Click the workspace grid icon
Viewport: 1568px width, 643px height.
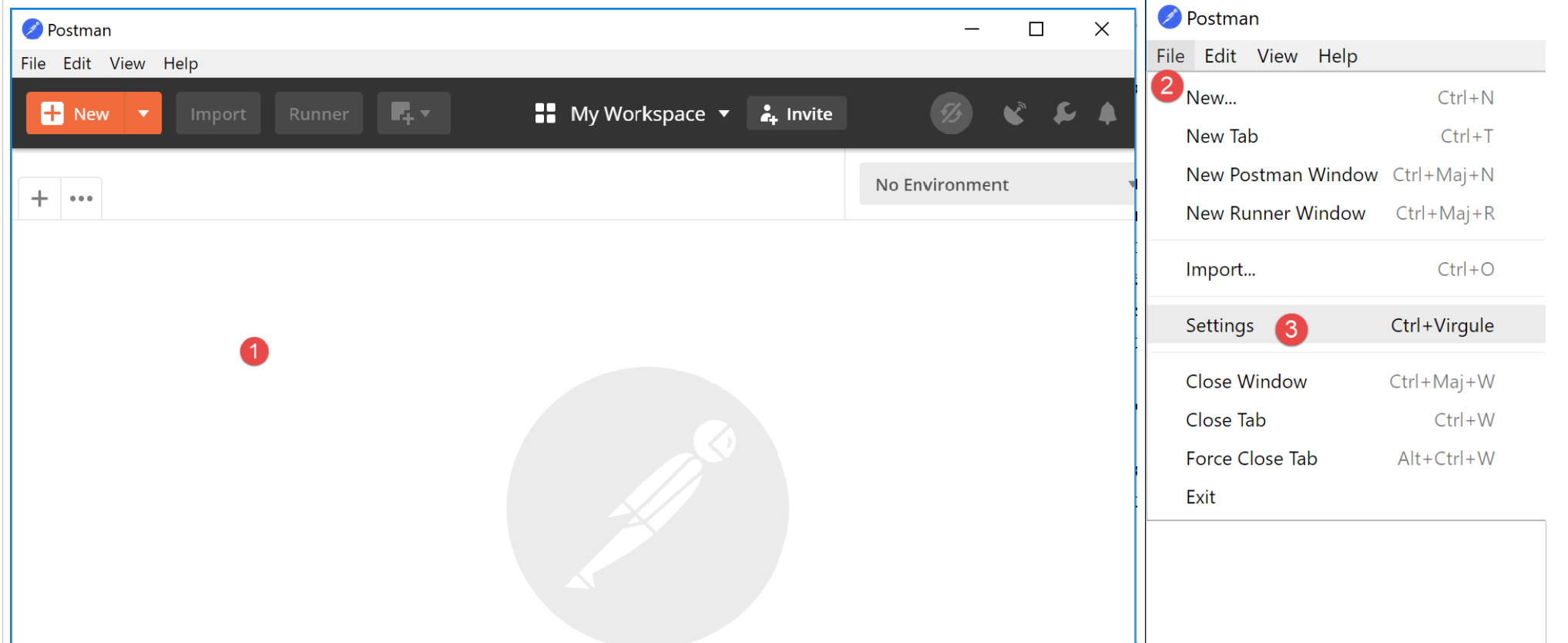coord(545,114)
